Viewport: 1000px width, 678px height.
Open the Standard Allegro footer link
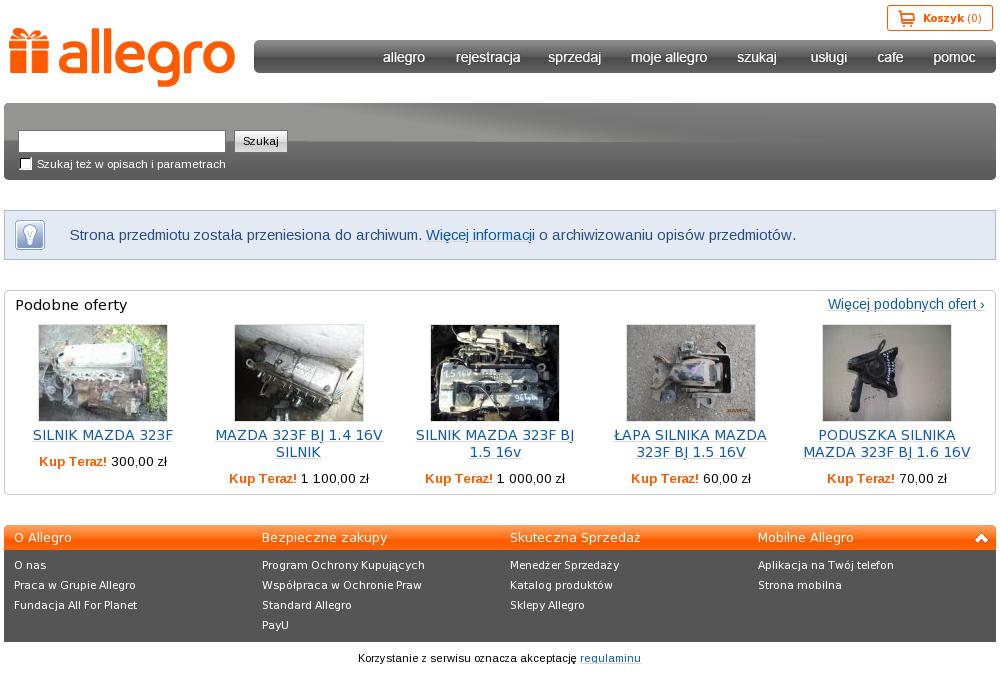coord(307,605)
